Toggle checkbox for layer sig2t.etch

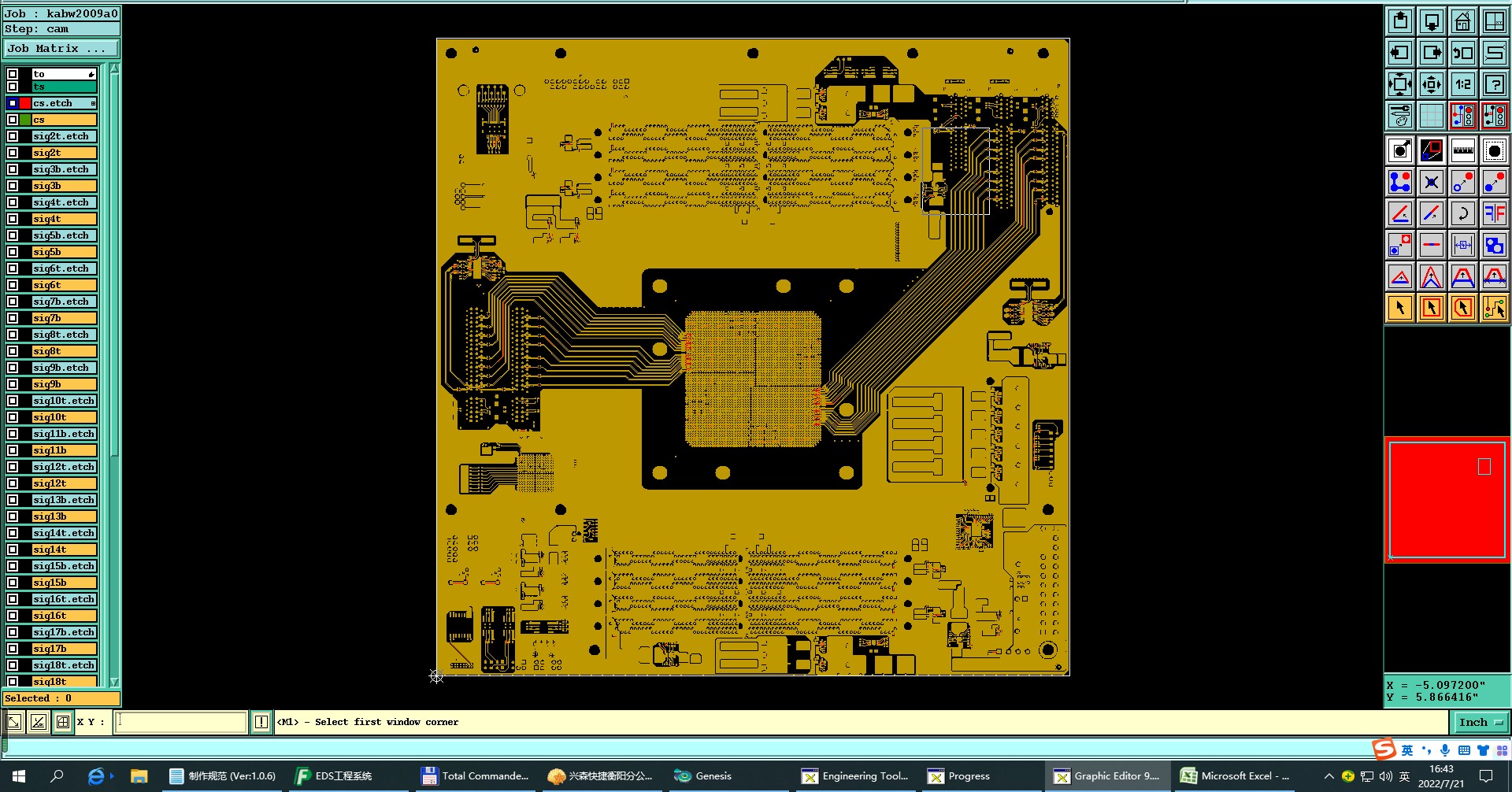point(13,136)
